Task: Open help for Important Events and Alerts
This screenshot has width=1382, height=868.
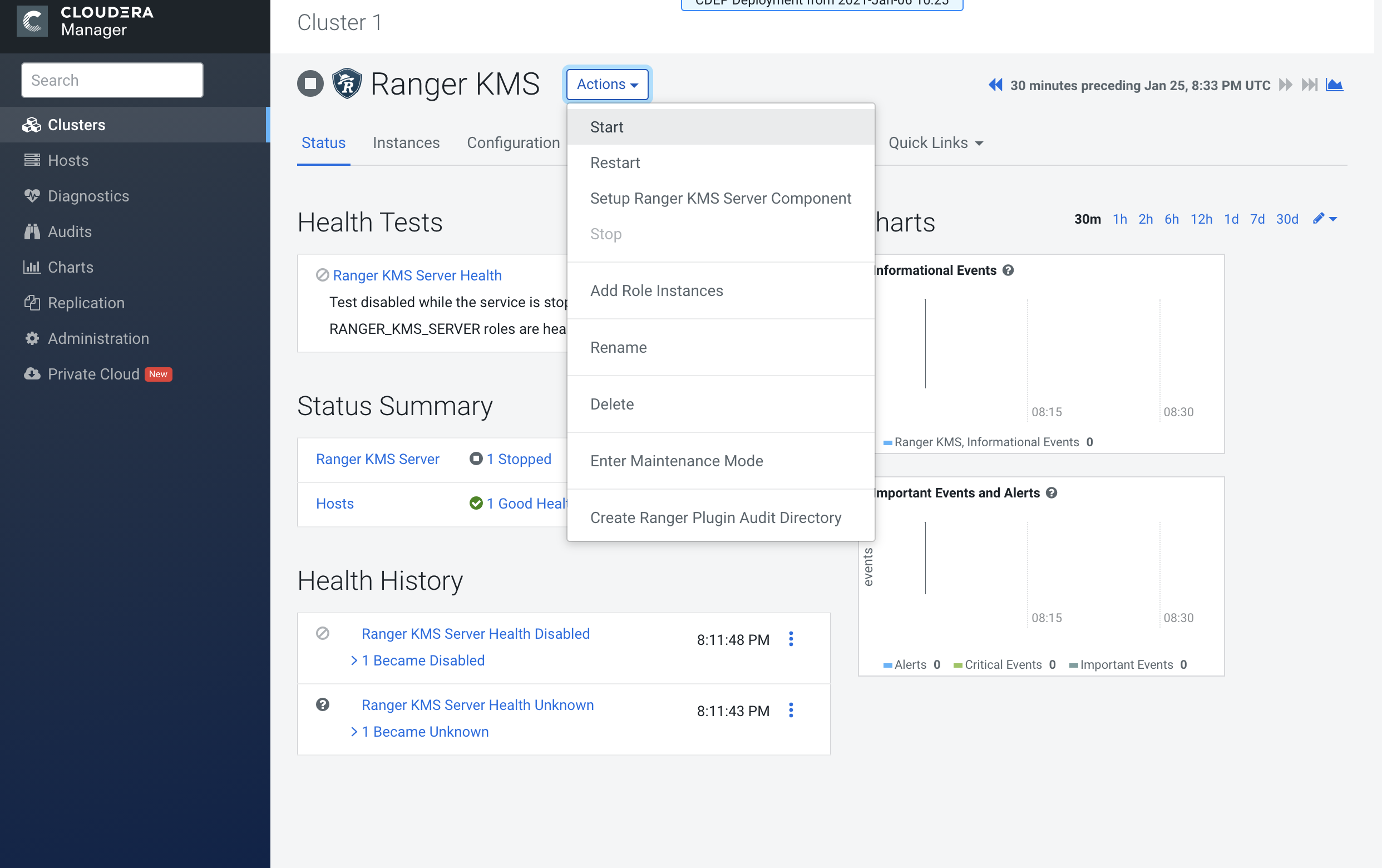Action: [1052, 493]
